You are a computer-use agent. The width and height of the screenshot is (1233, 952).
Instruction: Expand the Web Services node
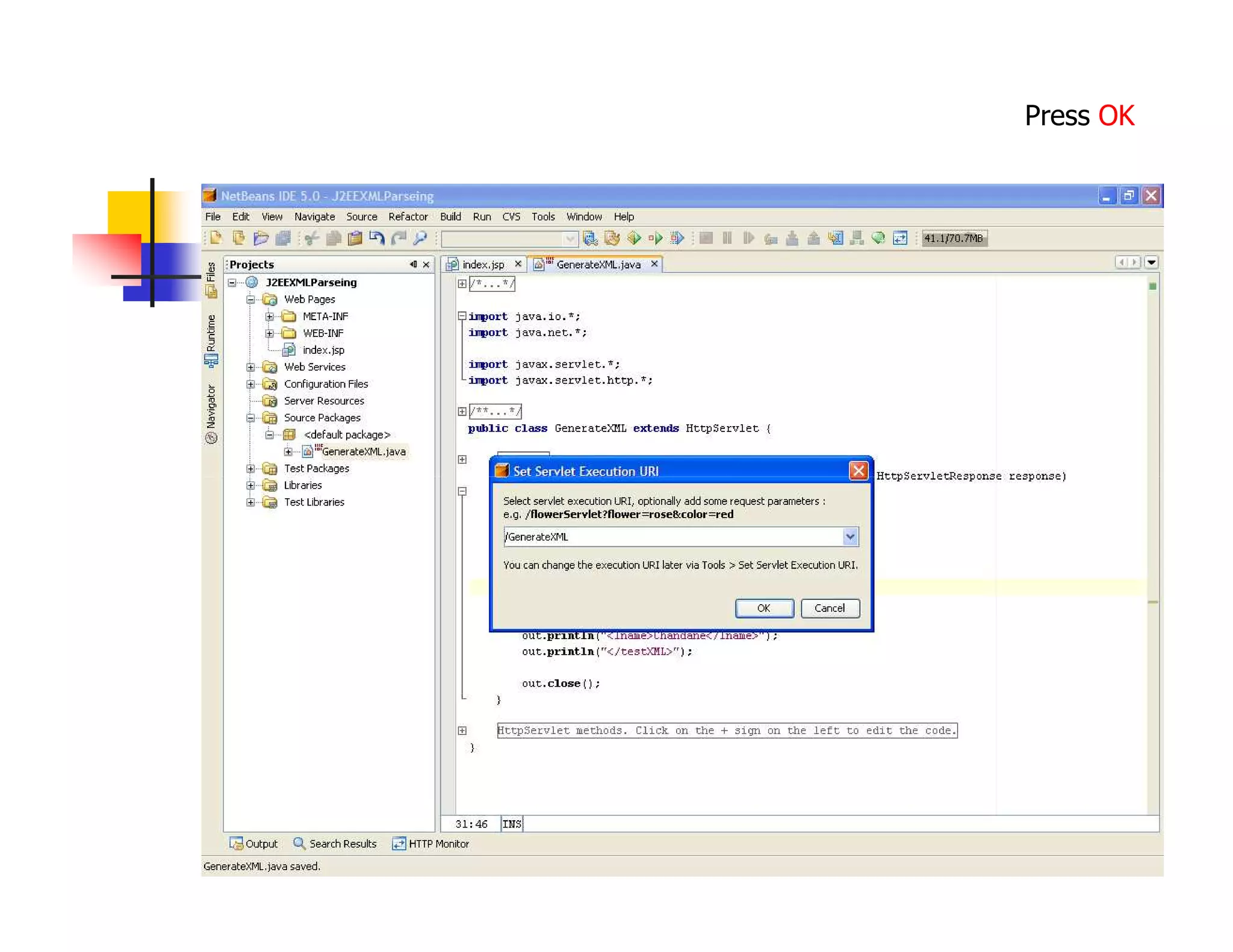click(251, 367)
